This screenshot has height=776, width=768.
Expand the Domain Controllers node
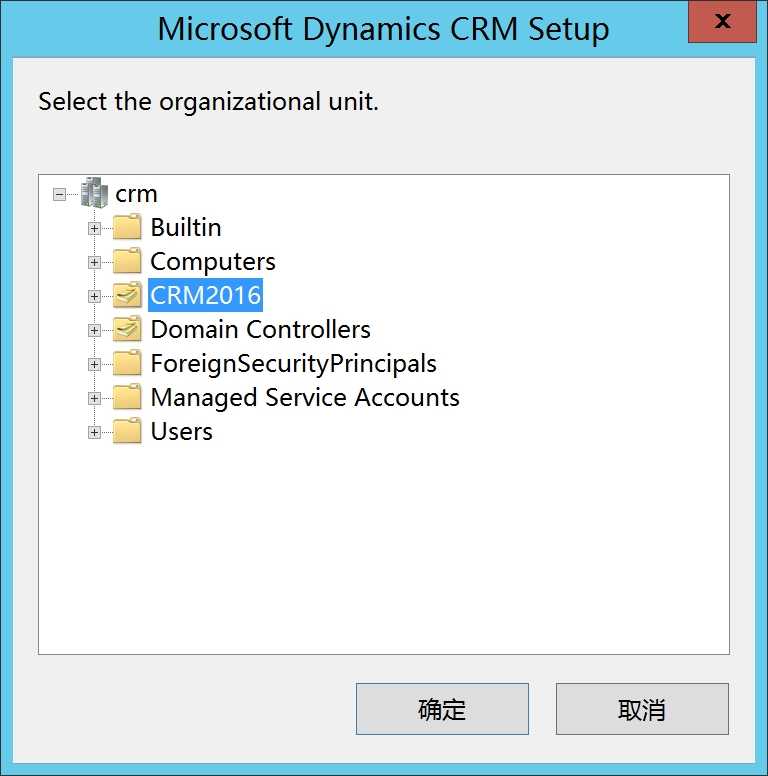94,331
